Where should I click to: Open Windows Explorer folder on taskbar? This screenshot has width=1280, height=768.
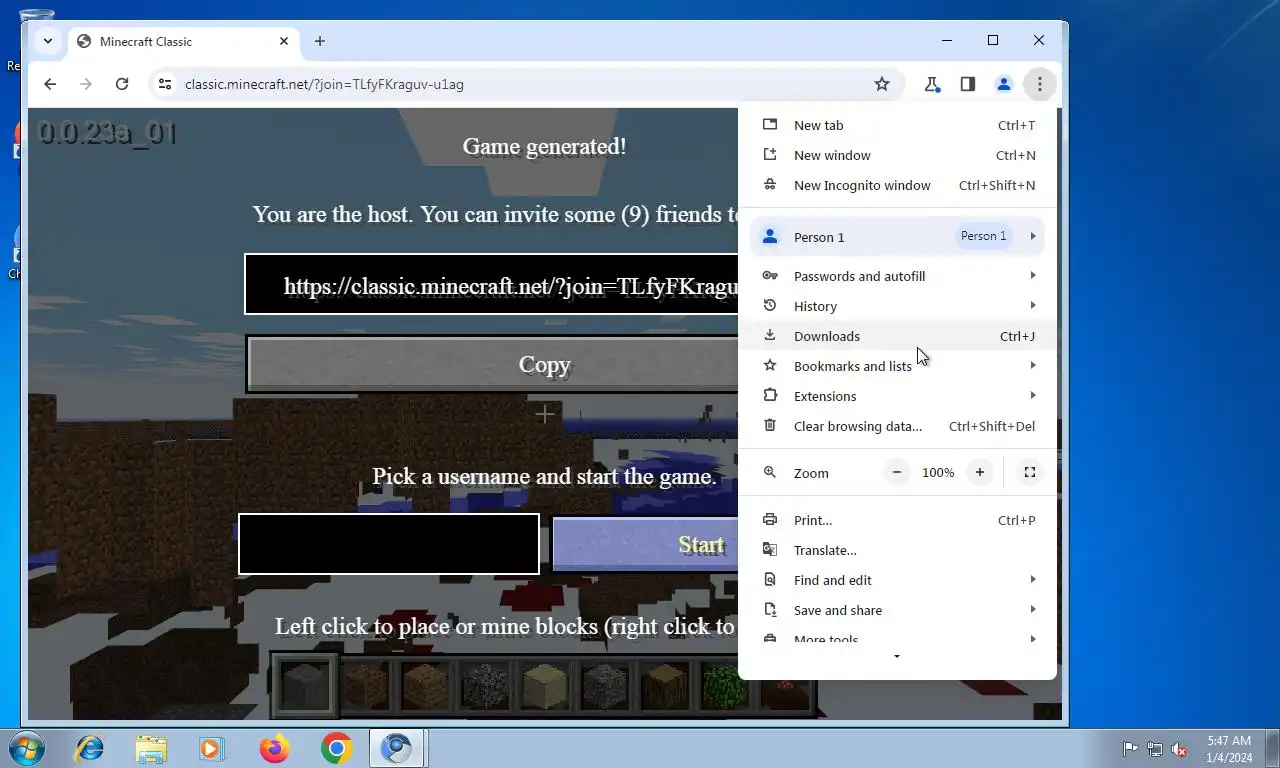point(151,748)
